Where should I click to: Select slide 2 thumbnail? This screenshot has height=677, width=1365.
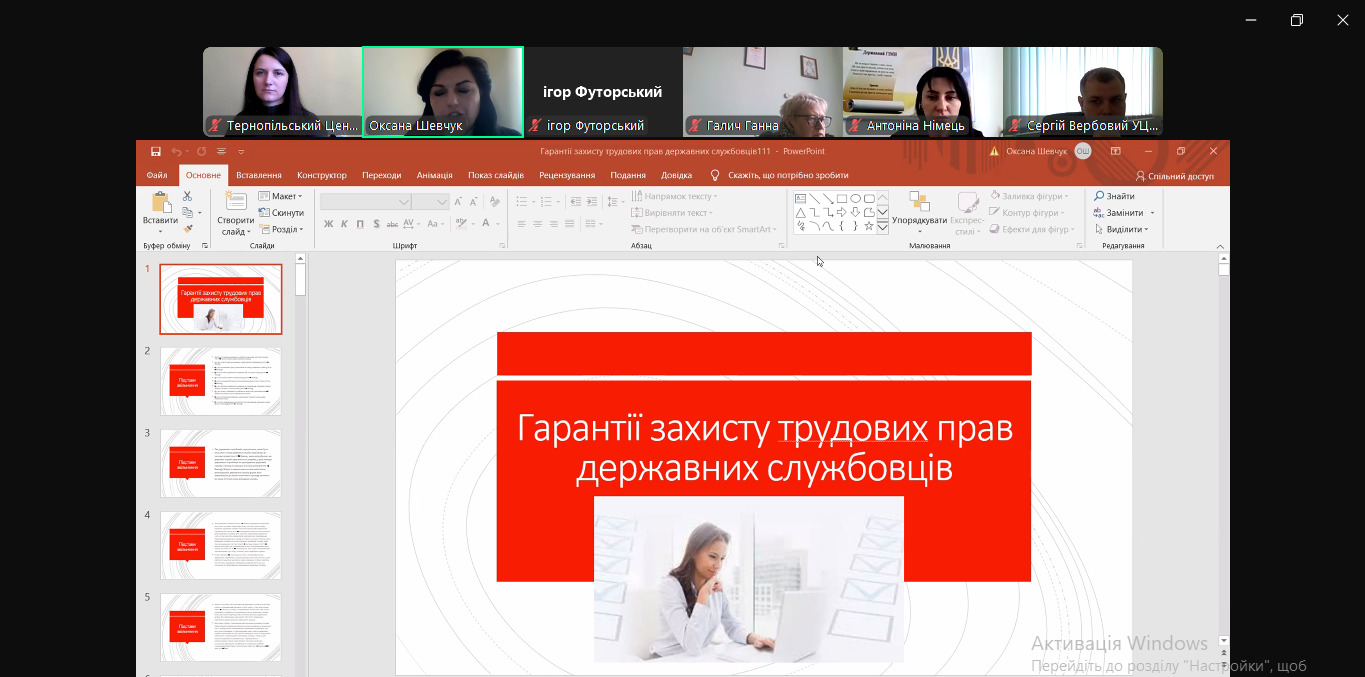pyautogui.click(x=221, y=381)
